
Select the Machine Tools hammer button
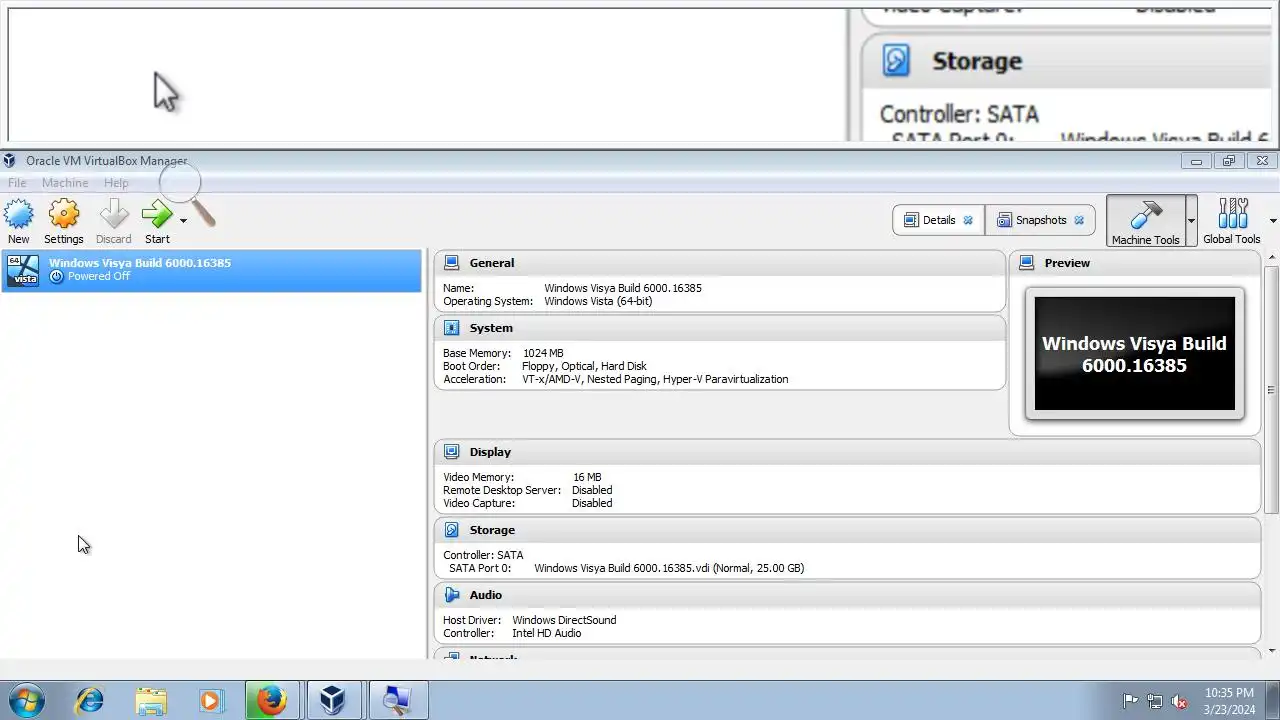[1146, 221]
